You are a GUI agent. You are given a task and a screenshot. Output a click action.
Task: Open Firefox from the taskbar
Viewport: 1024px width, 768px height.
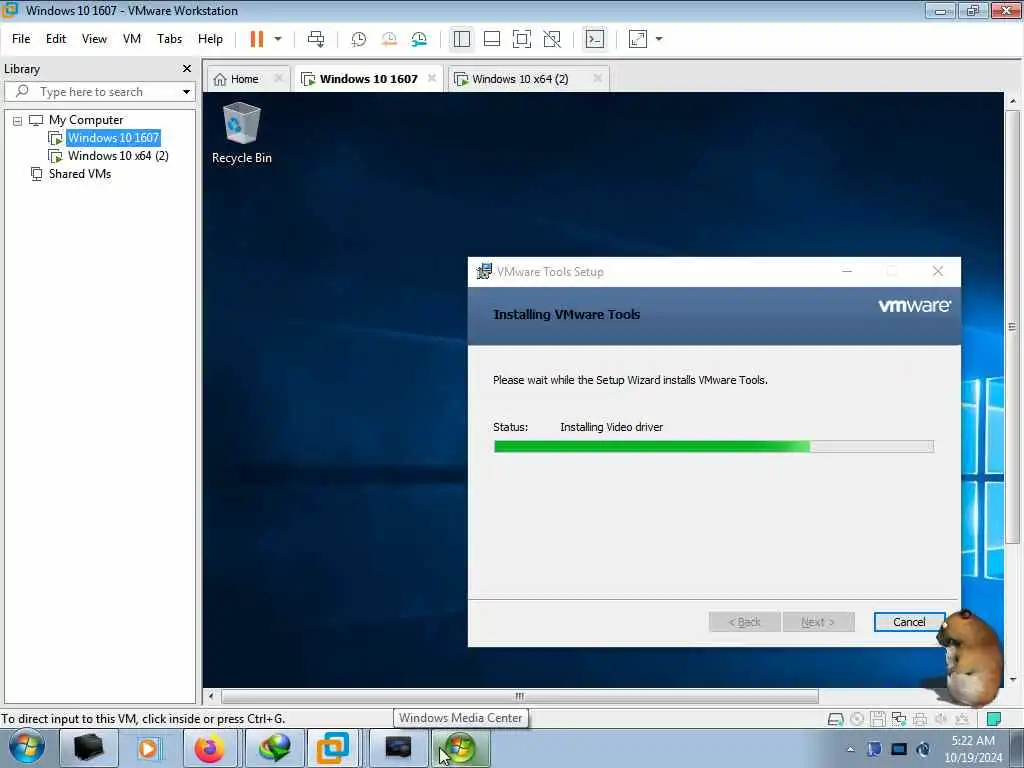click(x=210, y=748)
